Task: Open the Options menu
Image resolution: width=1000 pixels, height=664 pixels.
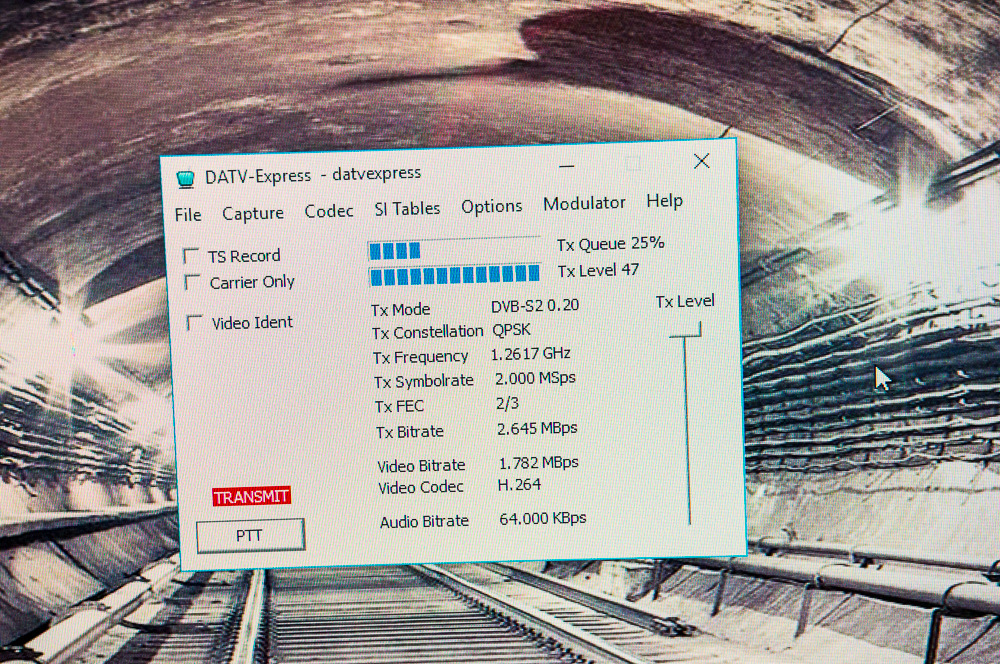Action: pos(492,206)
